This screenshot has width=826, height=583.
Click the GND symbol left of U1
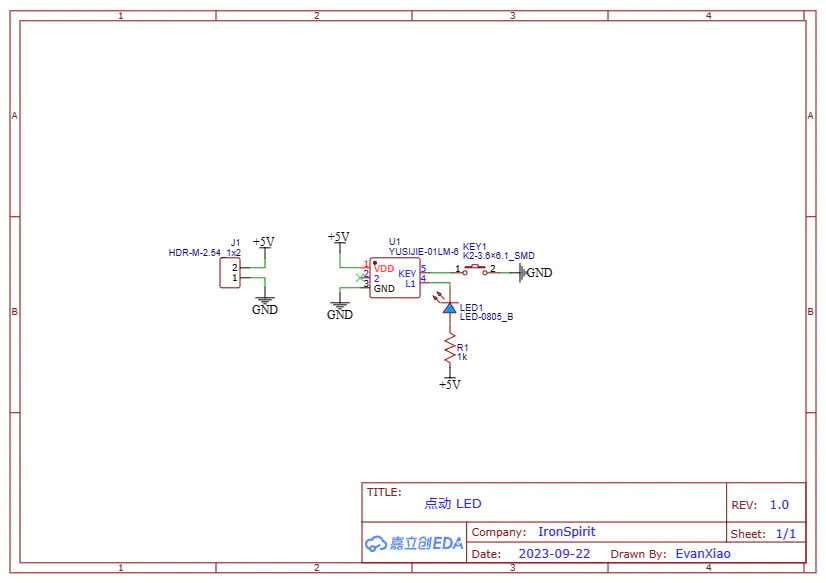tap(340, 311)
